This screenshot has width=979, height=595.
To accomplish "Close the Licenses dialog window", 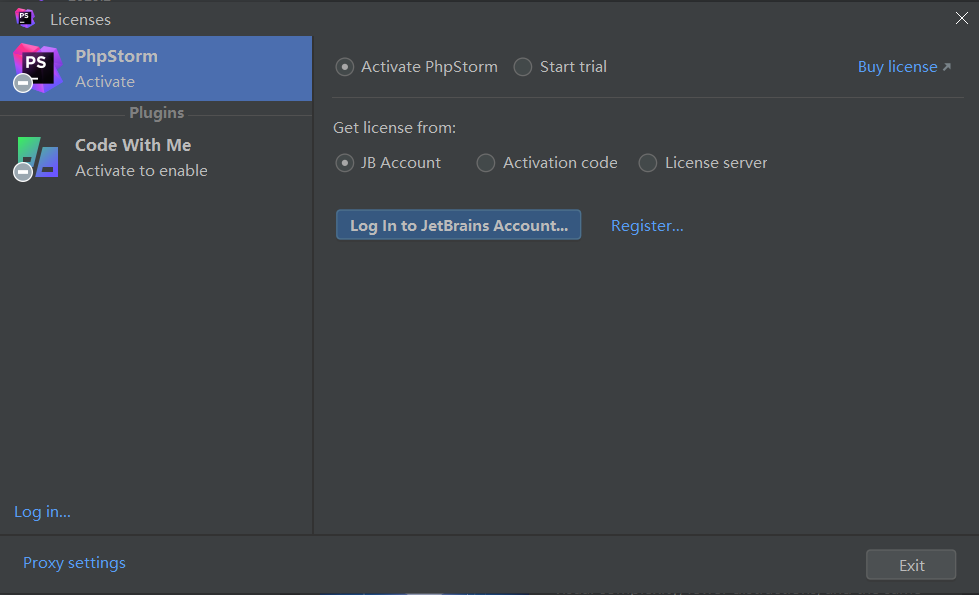I will coord(961,18).
